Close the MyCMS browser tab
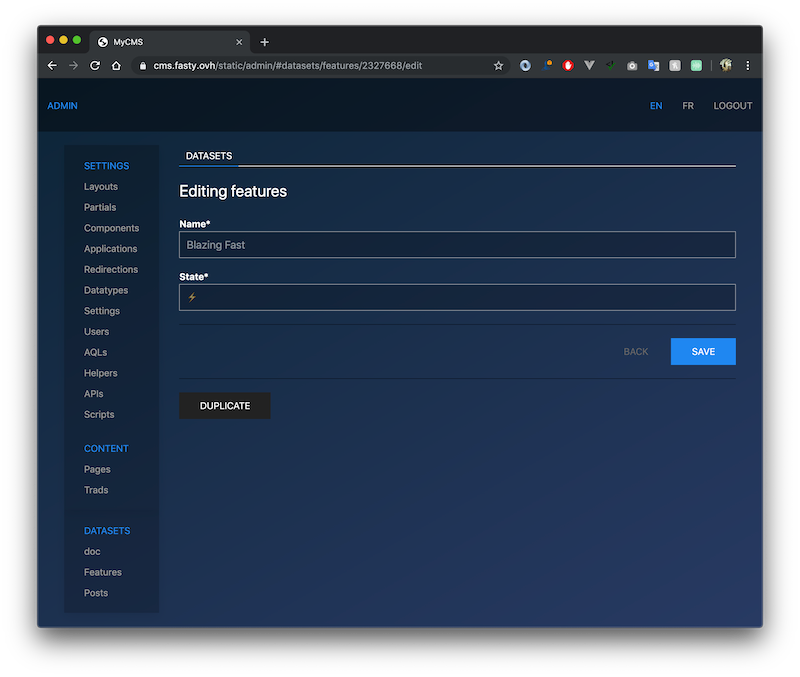The height and width of the screenshot is (677, 800). [x=238, y=42]
